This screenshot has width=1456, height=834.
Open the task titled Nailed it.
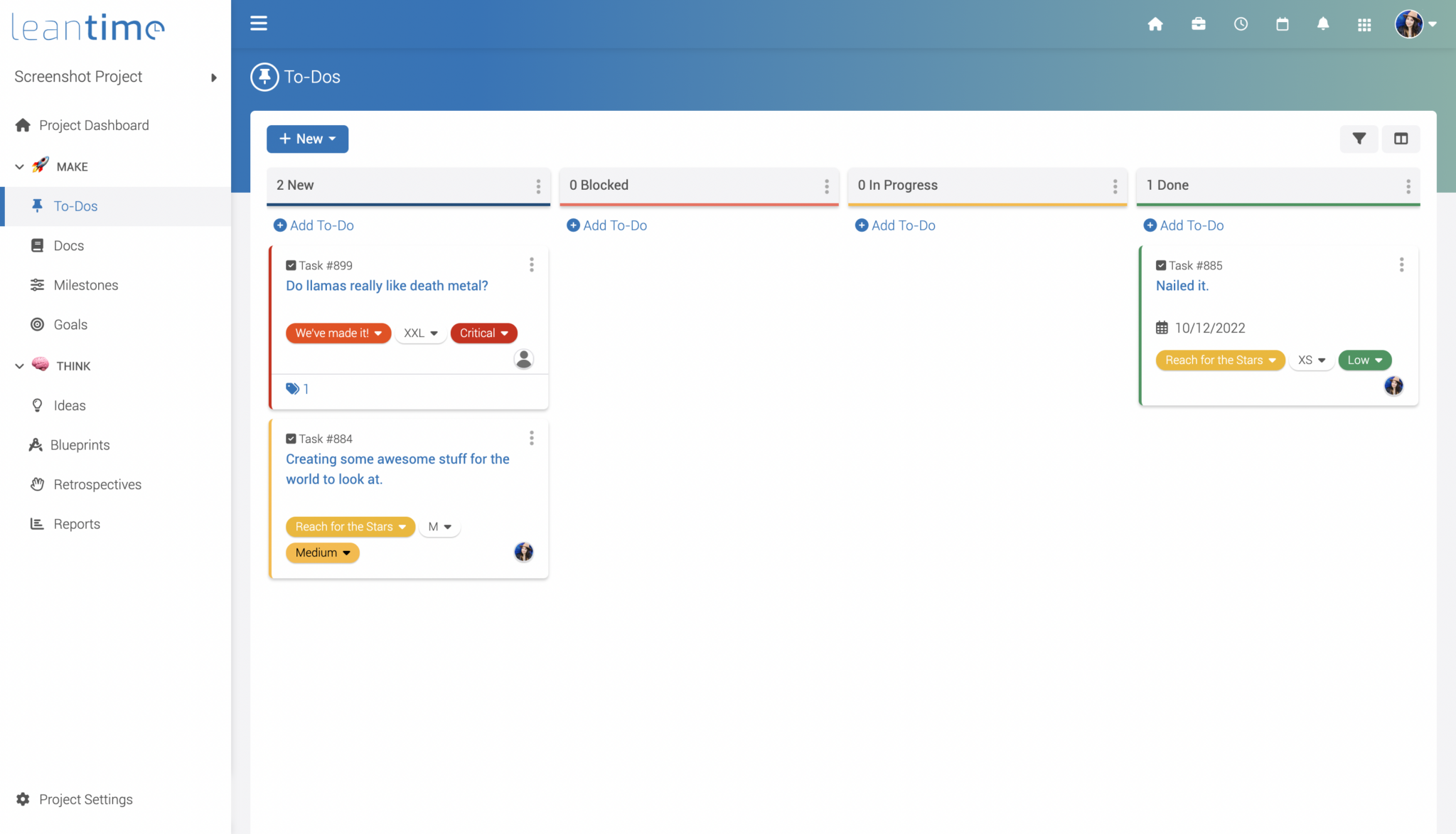pos(1182,286)
